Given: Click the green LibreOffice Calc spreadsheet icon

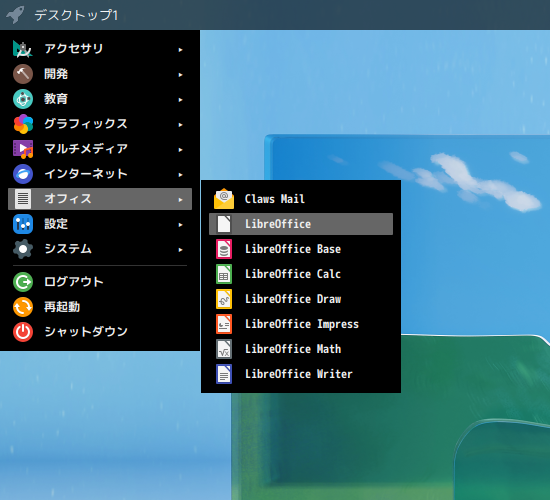Looking at the screenshot, I should coord(224,274).
